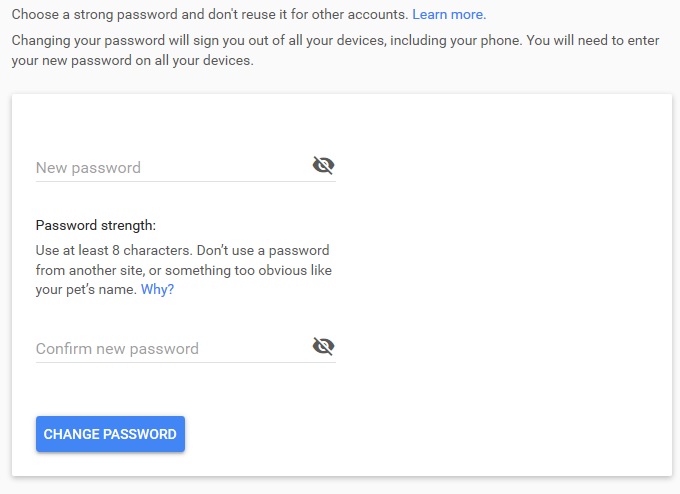Click the crossed-out eye beside Confirm new password
This screenshot has width=680, height=494.
[x=323, y=347]
